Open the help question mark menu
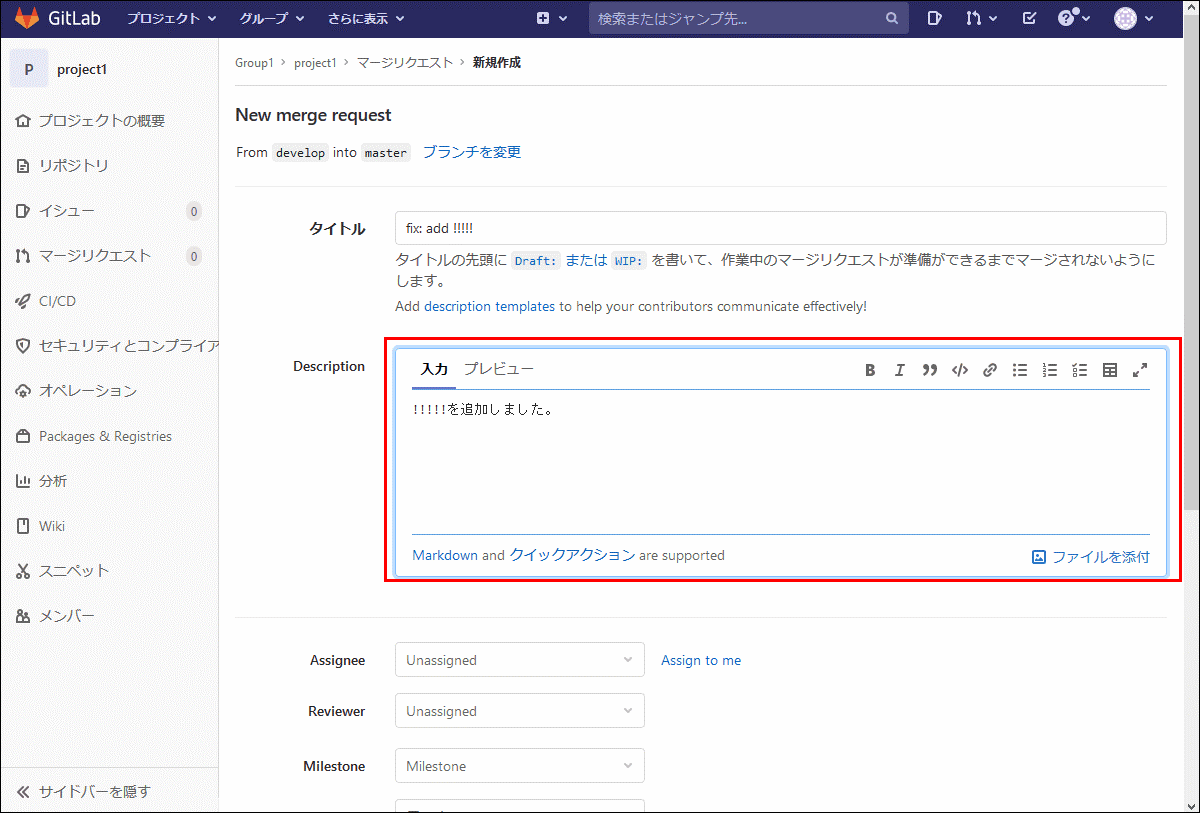The height and width of the screenshot is (813, 1200). click(1073, 18)
